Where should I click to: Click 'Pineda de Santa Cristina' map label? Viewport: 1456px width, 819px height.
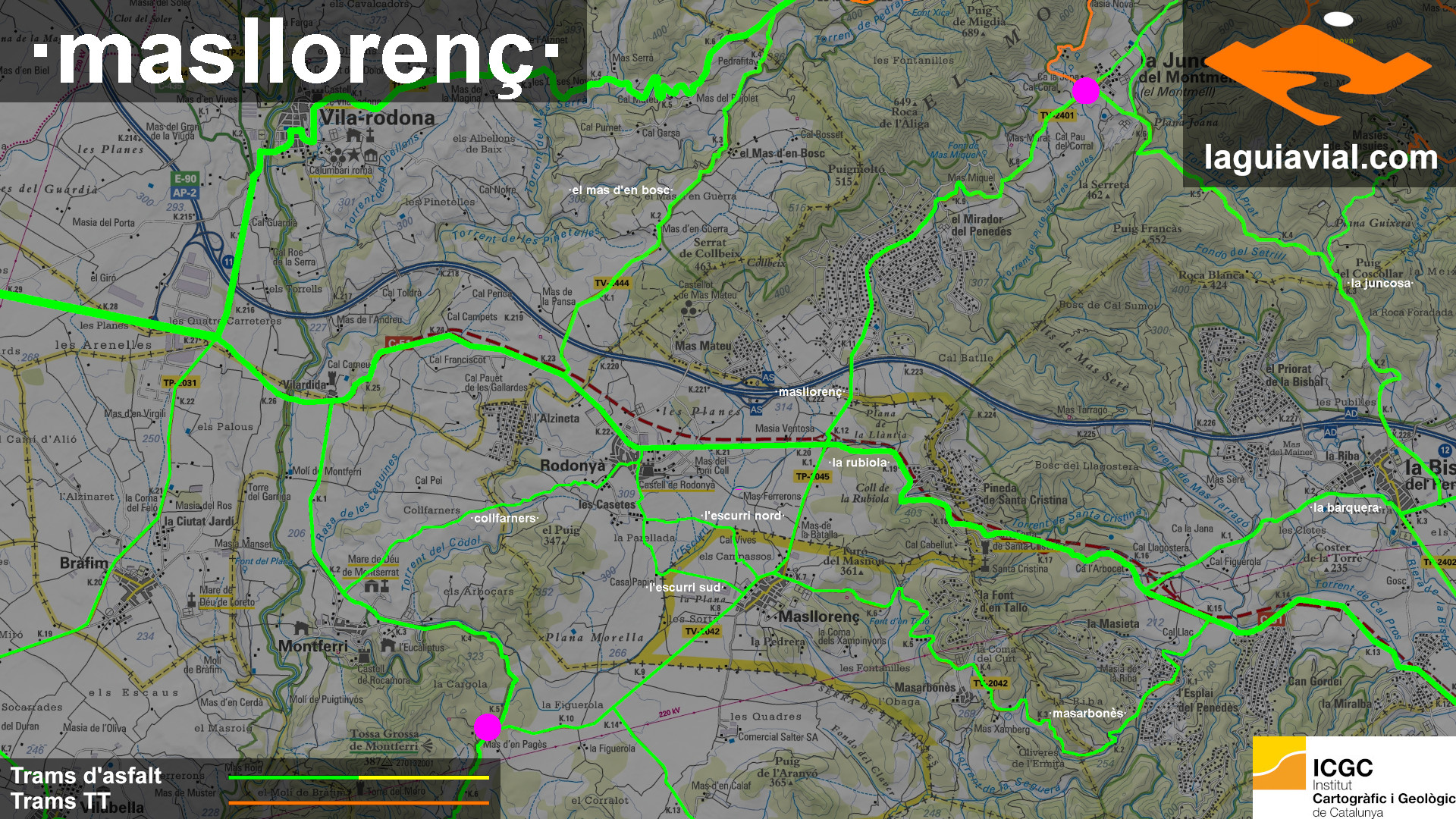click(1025, 494)
